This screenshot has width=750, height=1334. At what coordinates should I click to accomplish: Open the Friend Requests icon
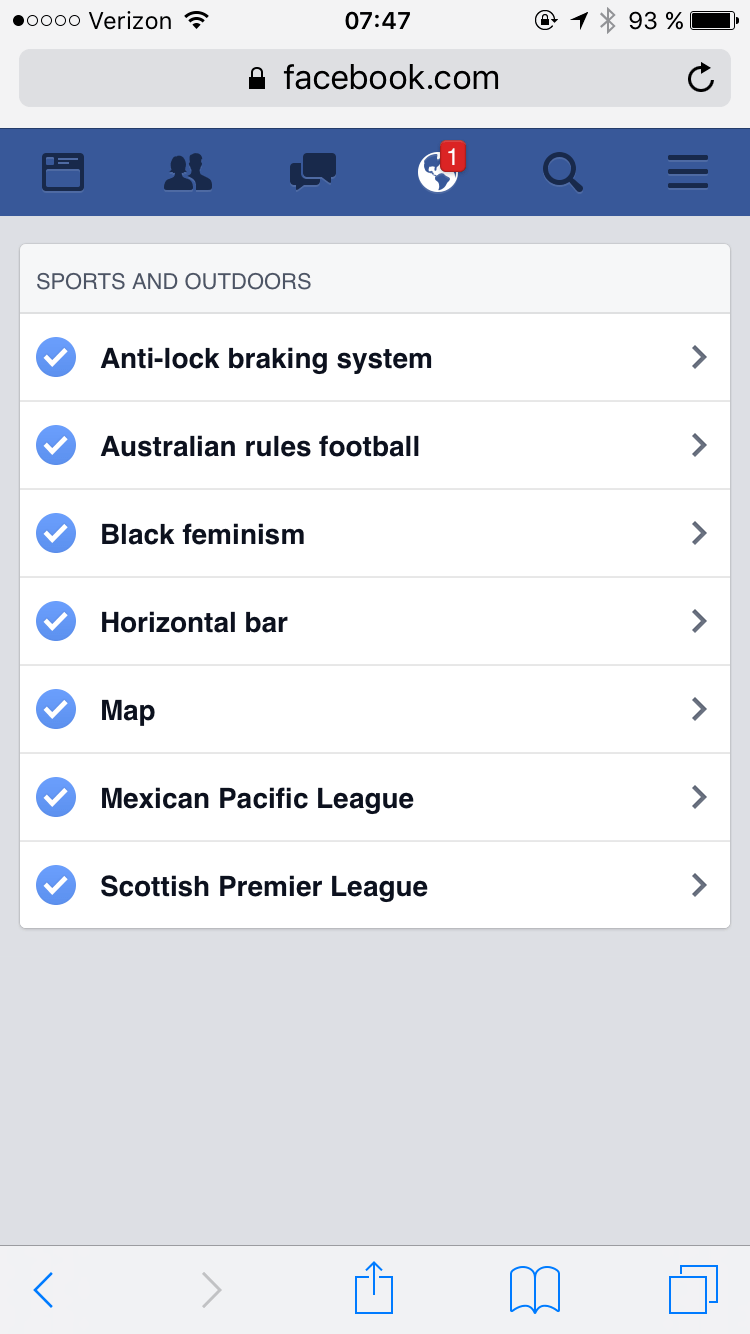[x=188, y=172]
